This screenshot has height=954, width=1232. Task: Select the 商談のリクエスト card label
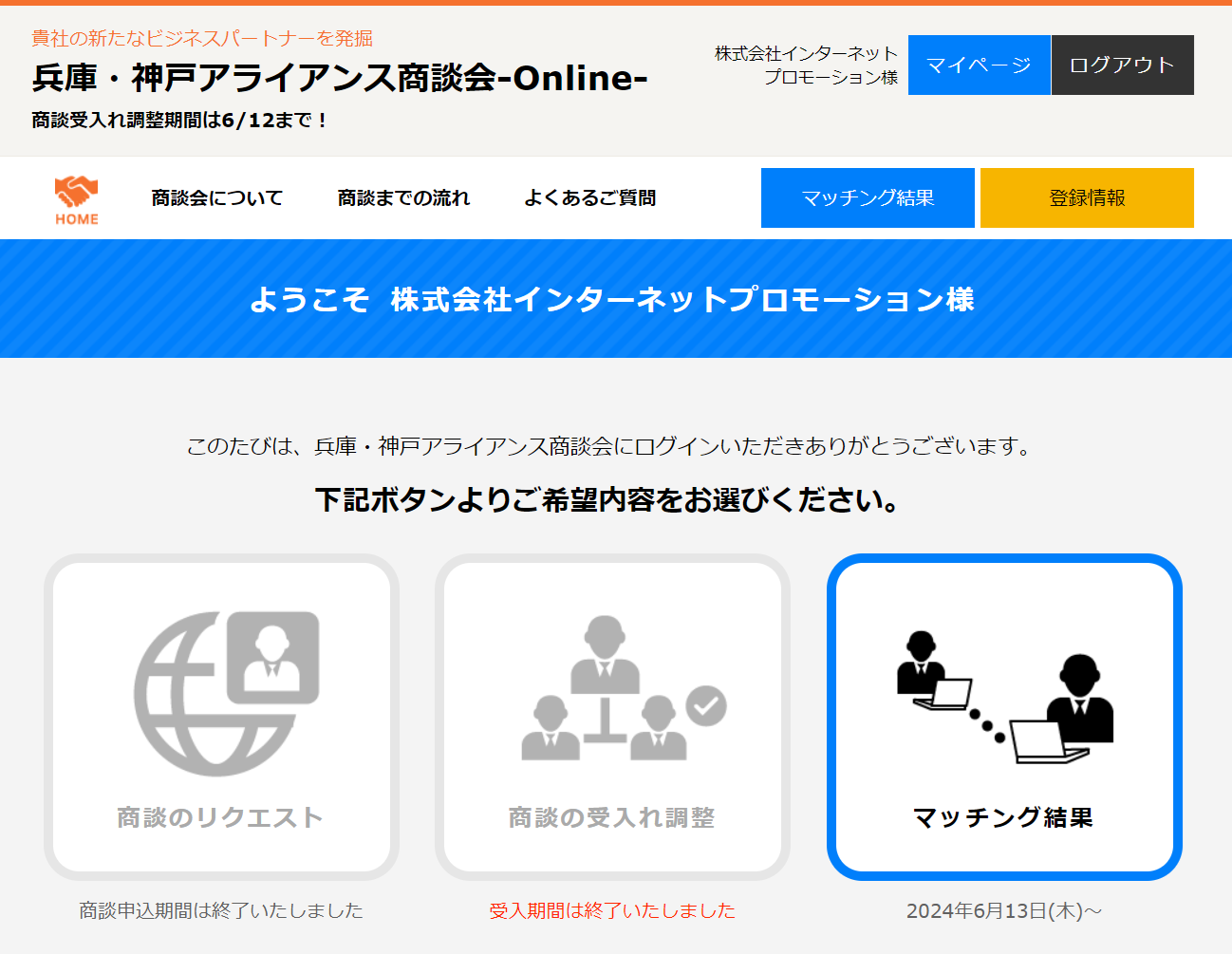pyautogui.click(x=220, y=817)
